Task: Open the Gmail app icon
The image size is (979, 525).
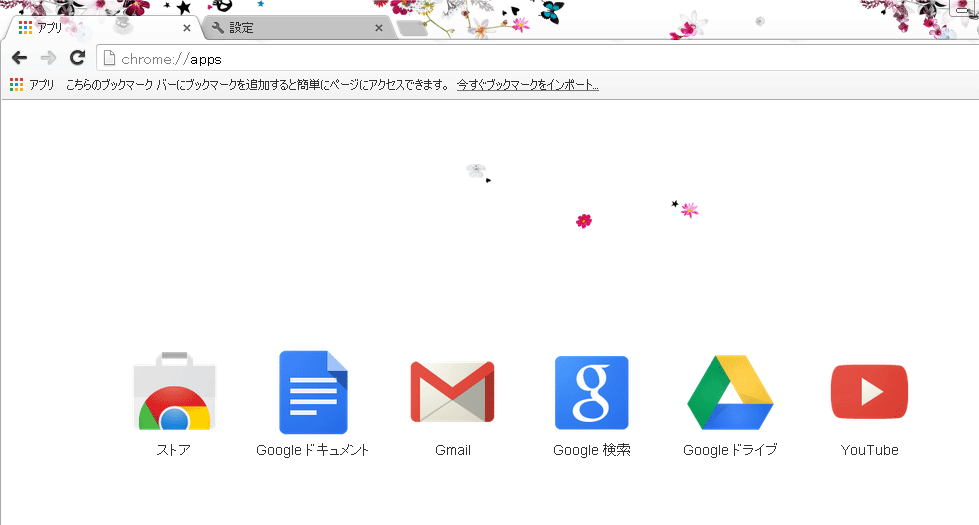Action: click(452, 391)
